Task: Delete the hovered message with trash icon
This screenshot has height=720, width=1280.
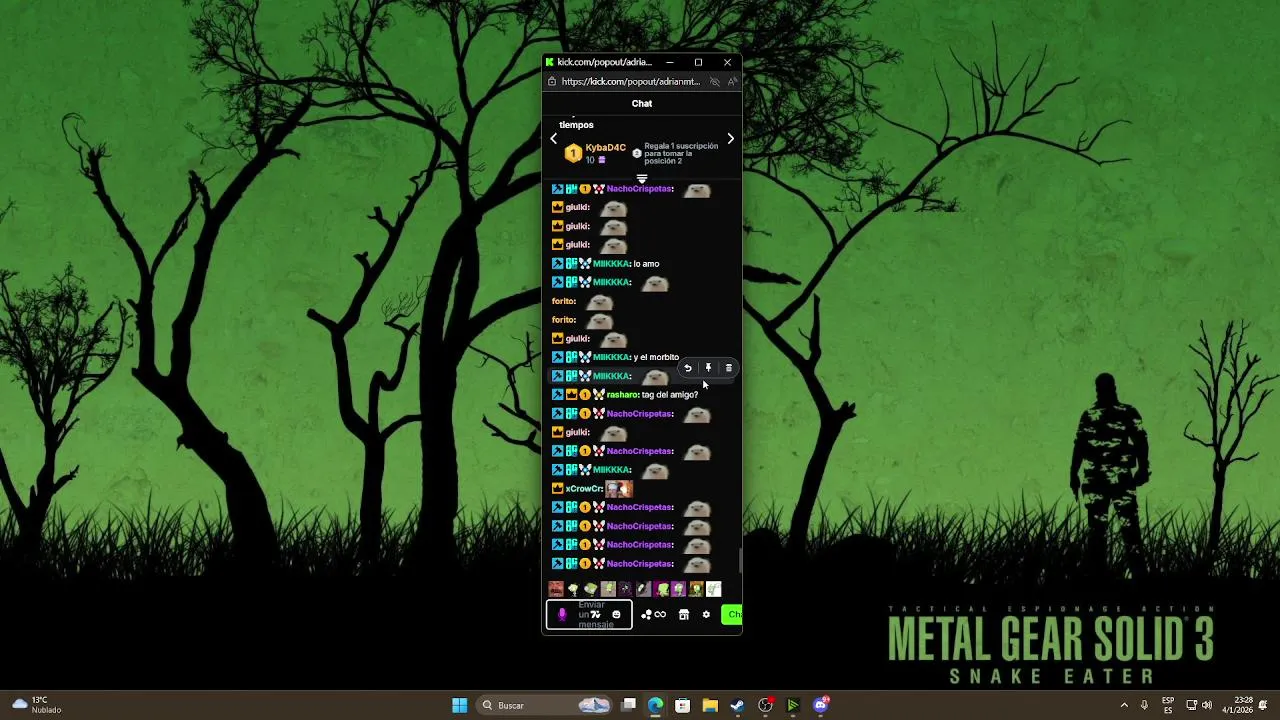Action: coord(728,368)
